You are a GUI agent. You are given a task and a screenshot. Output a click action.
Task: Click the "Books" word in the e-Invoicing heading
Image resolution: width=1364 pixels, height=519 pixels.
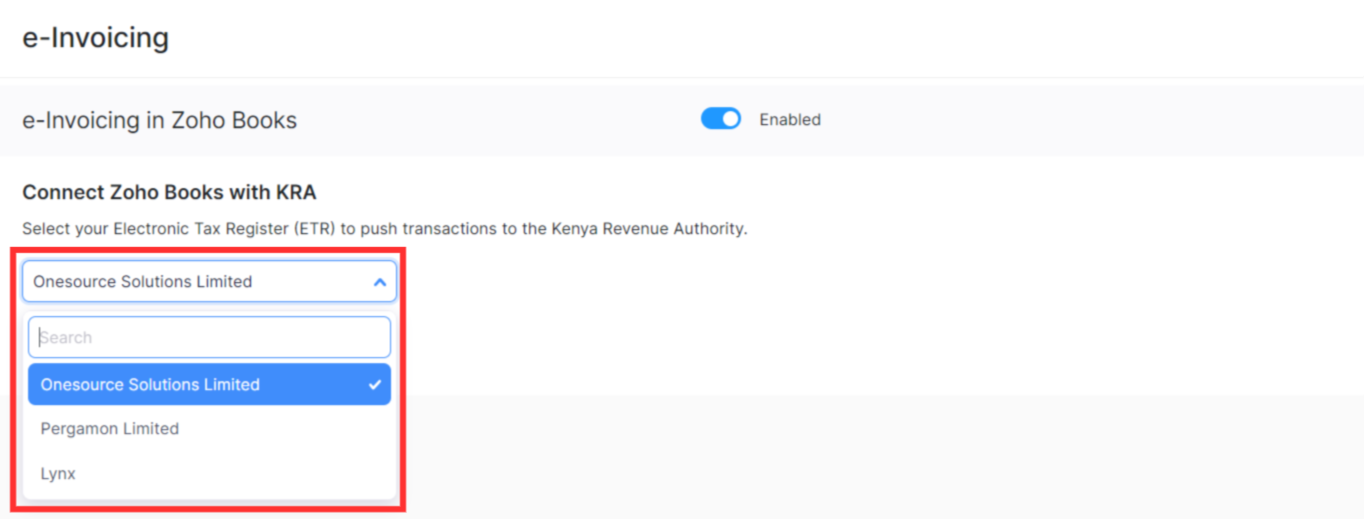(265, 121)
